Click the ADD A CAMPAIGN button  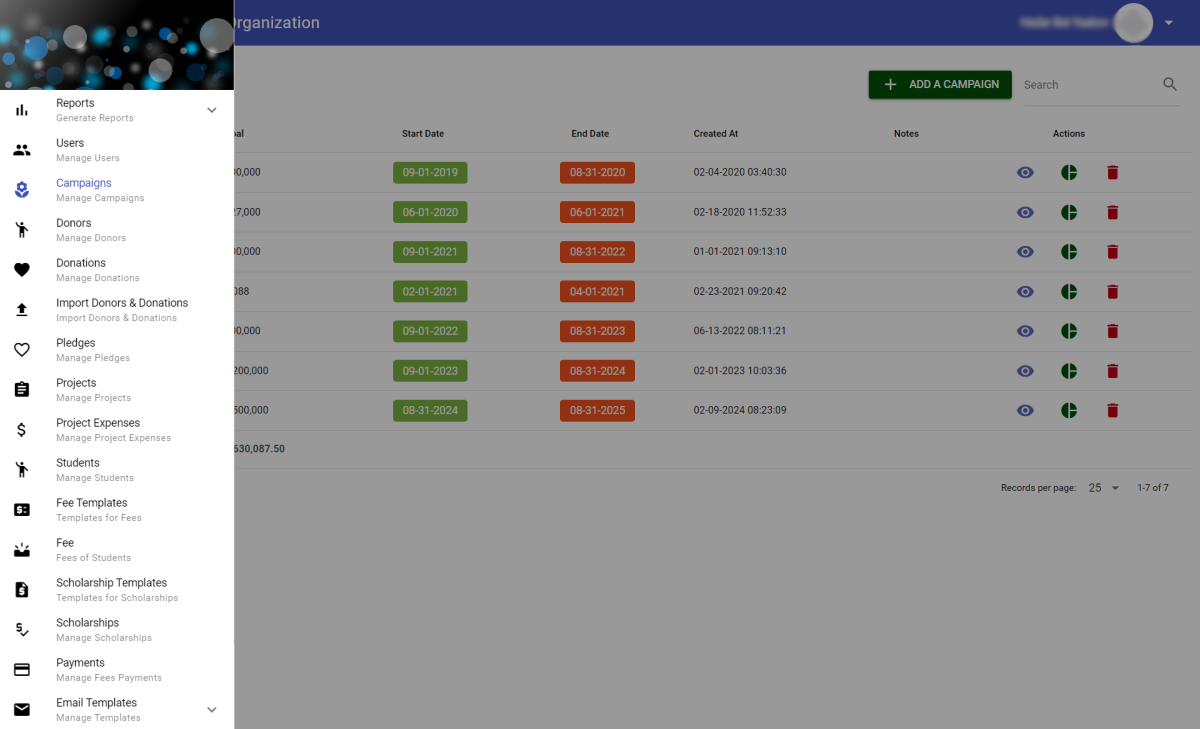click(939, 85)
